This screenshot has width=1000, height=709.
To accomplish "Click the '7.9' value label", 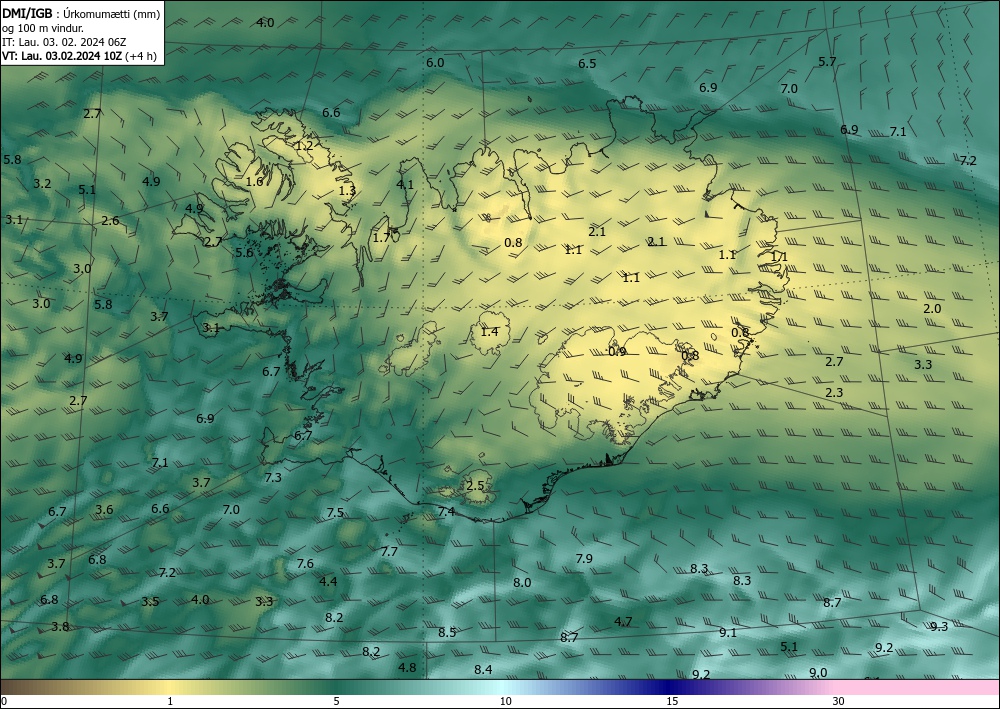I will (584, 559).
